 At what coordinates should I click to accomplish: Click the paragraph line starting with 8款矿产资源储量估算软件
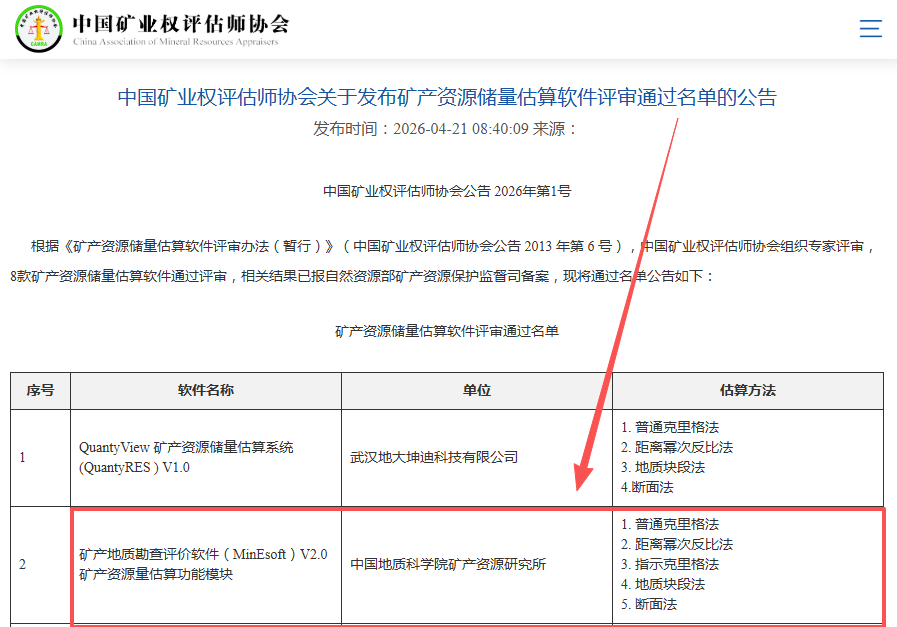click(363, 276)
